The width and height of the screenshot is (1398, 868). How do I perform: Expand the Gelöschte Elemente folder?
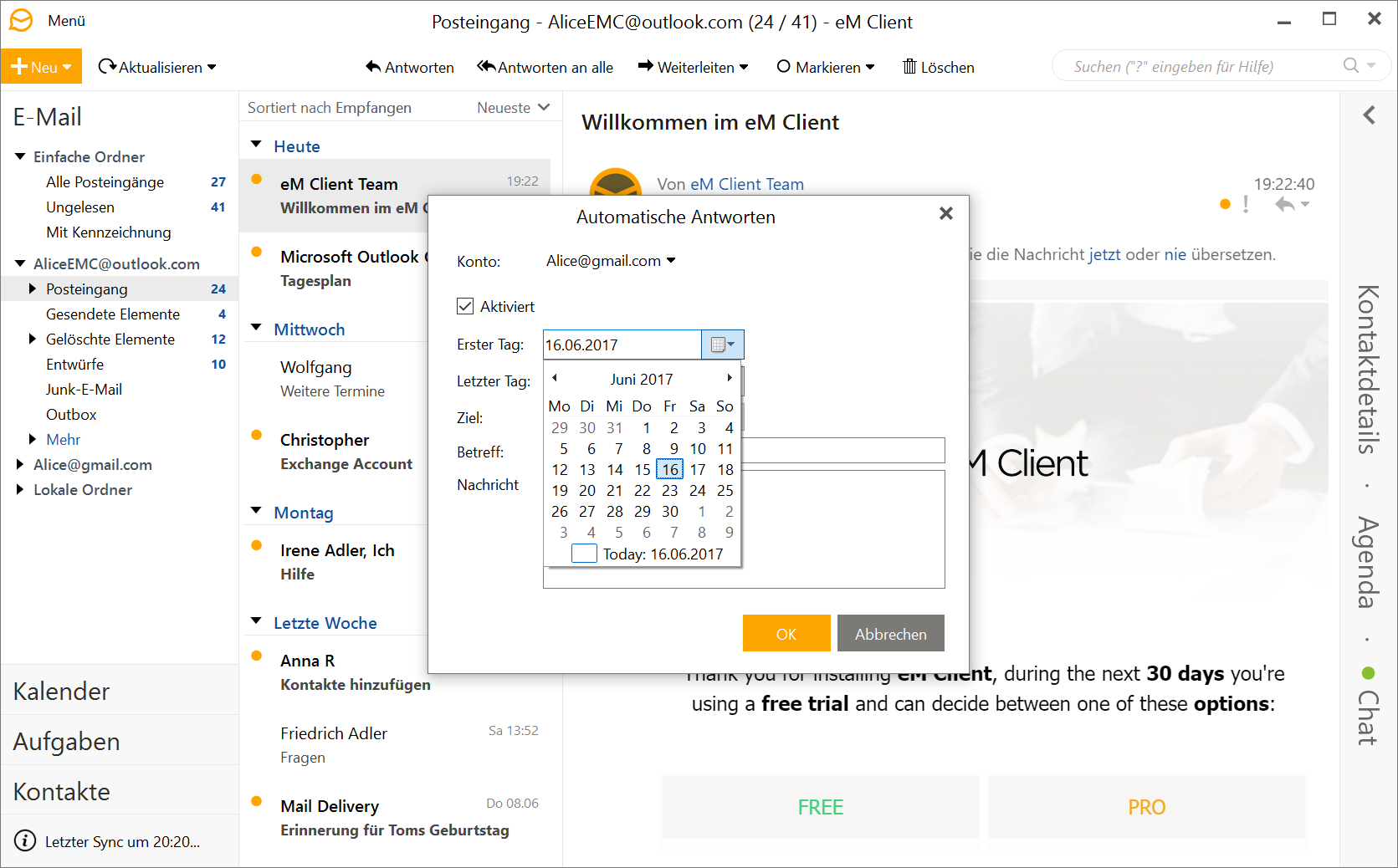coord(33,339)
